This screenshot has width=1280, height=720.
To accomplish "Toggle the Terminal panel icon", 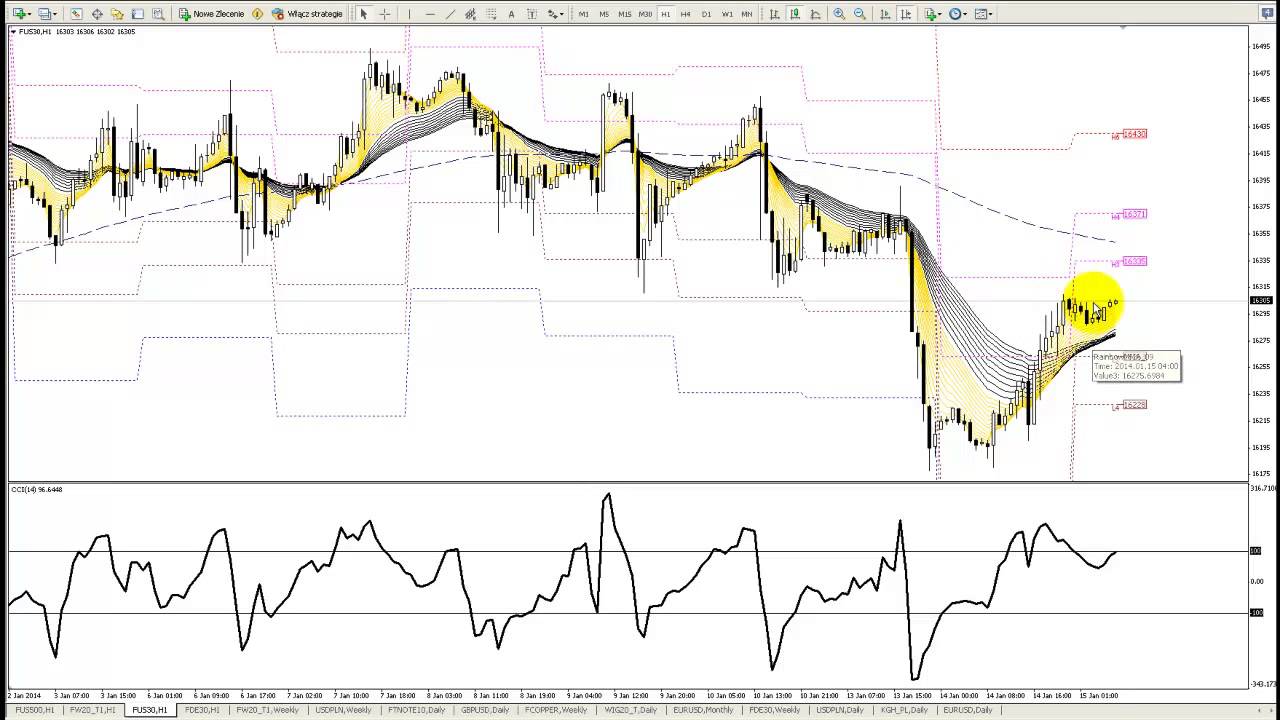I will [x=138, y=14].
